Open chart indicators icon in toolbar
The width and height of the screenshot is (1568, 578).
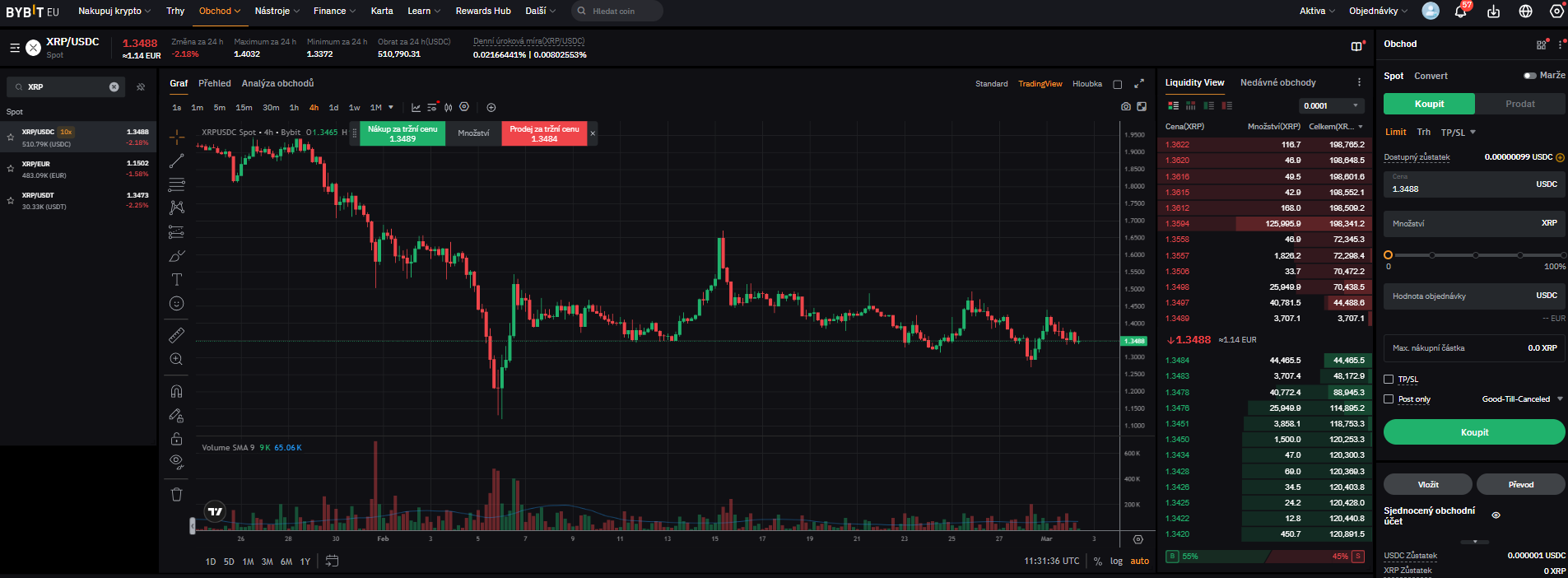(x=416, y=108)
